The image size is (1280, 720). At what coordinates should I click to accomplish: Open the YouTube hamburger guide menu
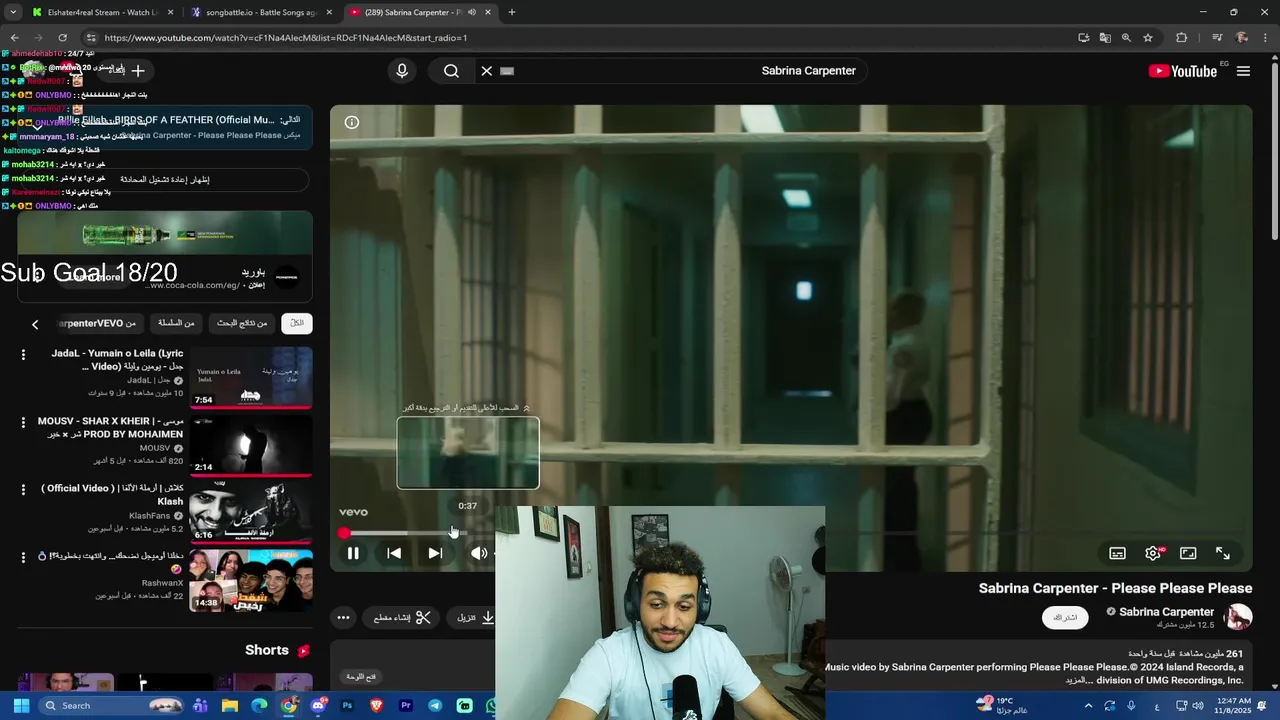(1243, 71)
